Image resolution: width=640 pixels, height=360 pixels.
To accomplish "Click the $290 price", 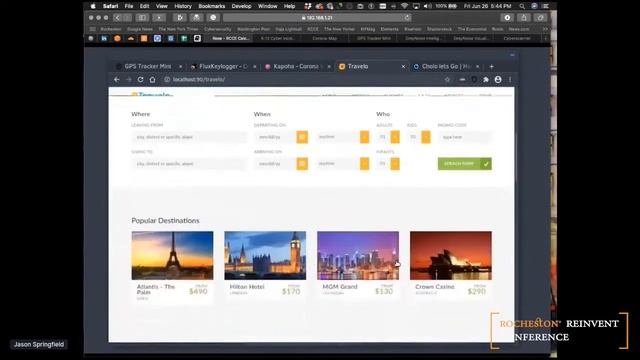I will [477, 291].
